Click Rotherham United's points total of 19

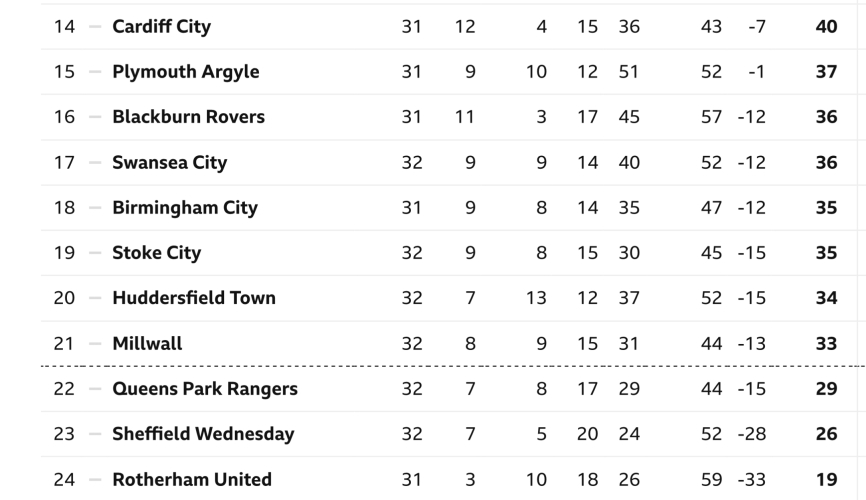coord(826,480)
